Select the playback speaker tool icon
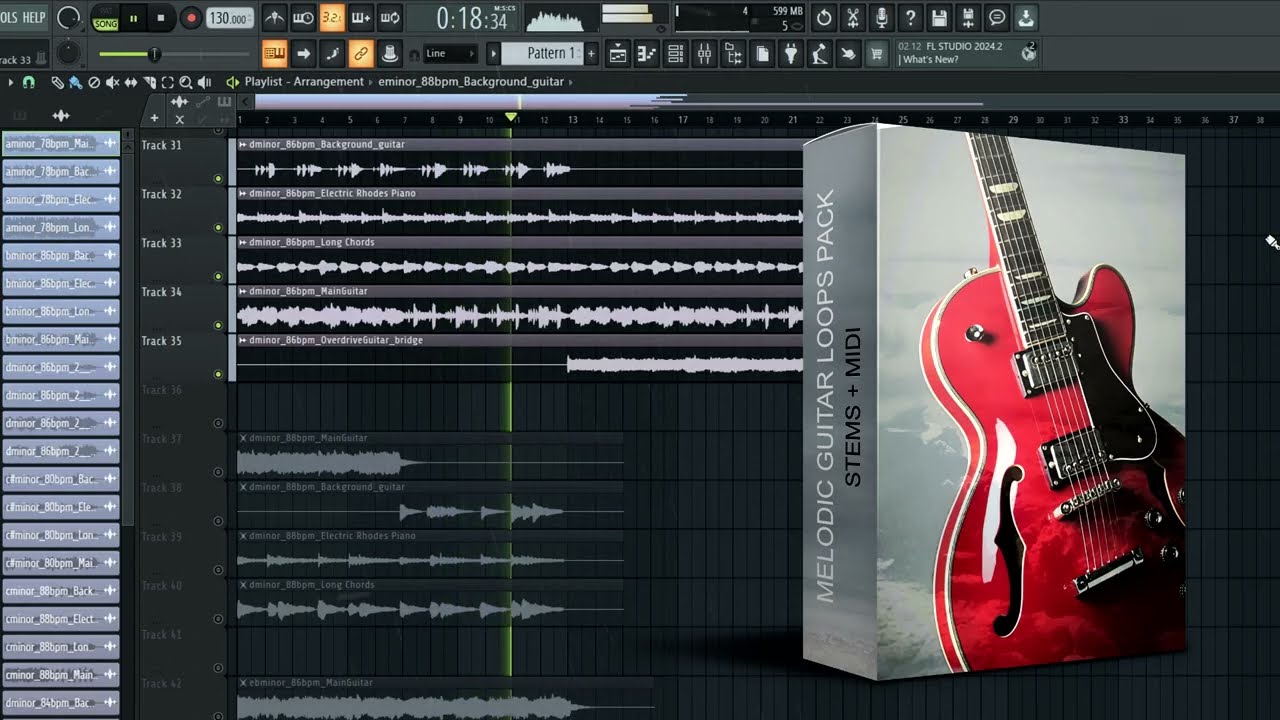Screen dimensions: 1280x720 (x=205, y=82)
